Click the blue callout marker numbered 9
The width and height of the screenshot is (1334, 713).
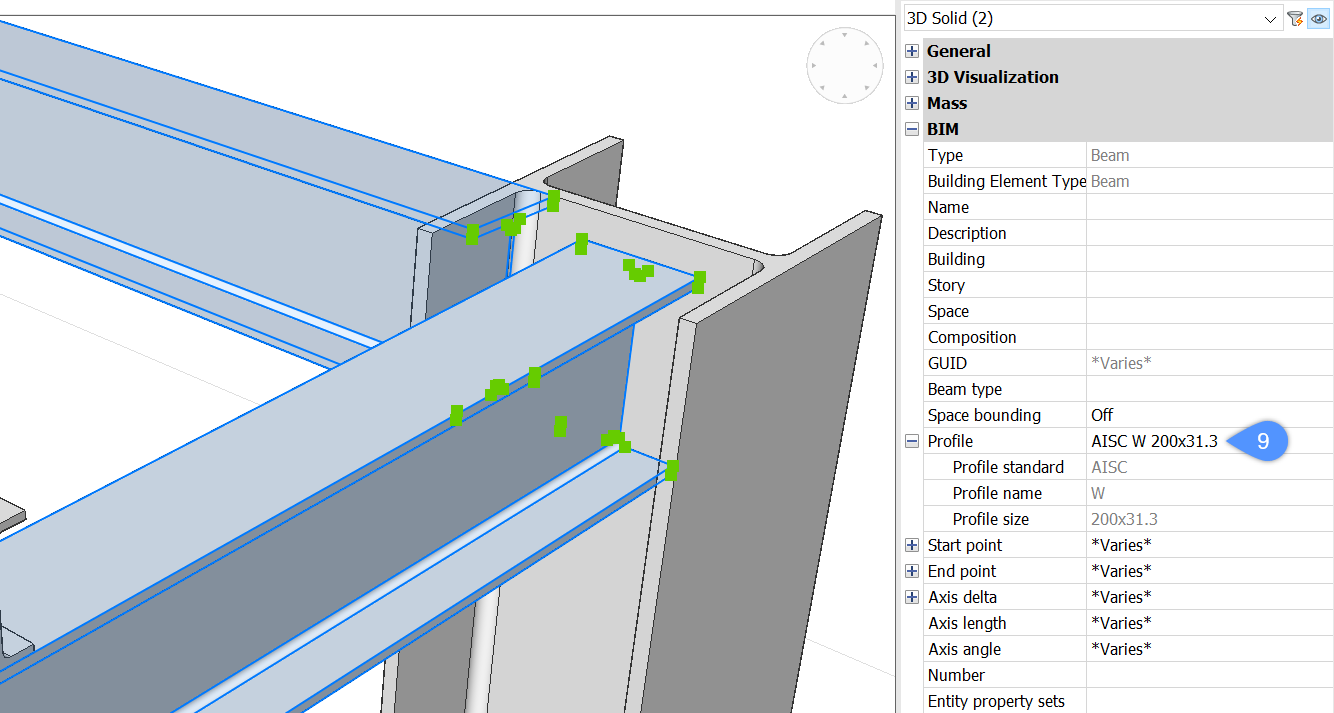[x=1260, y=441]
